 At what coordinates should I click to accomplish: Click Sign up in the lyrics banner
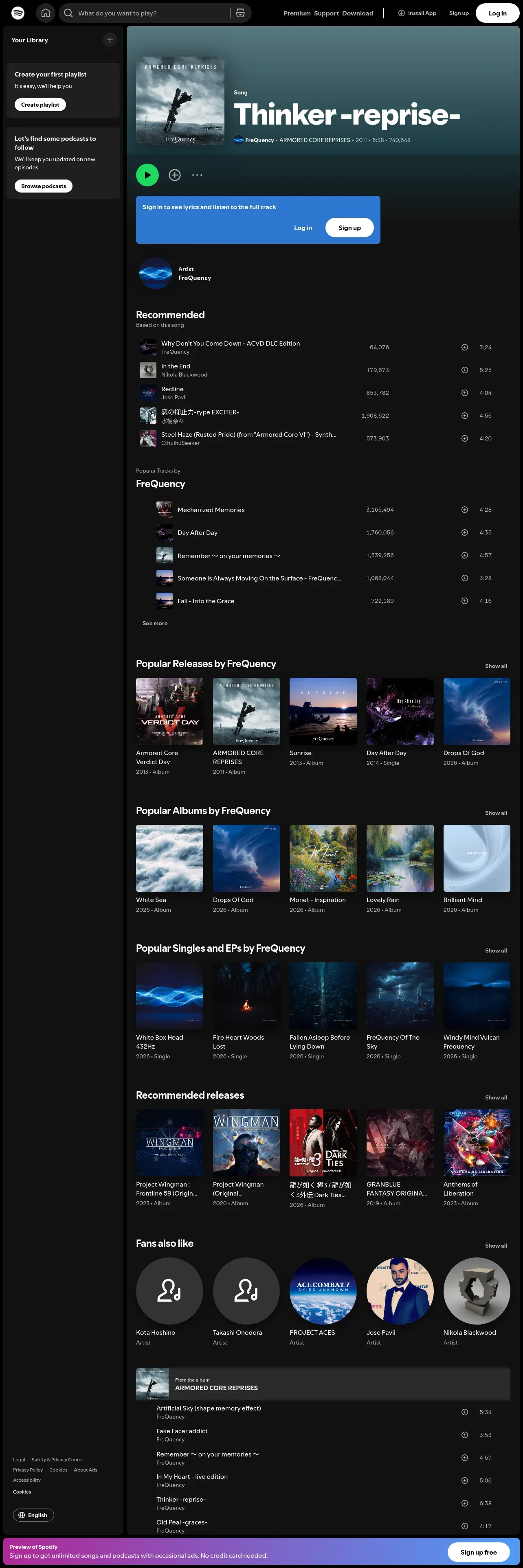click(x=349, y=228)
